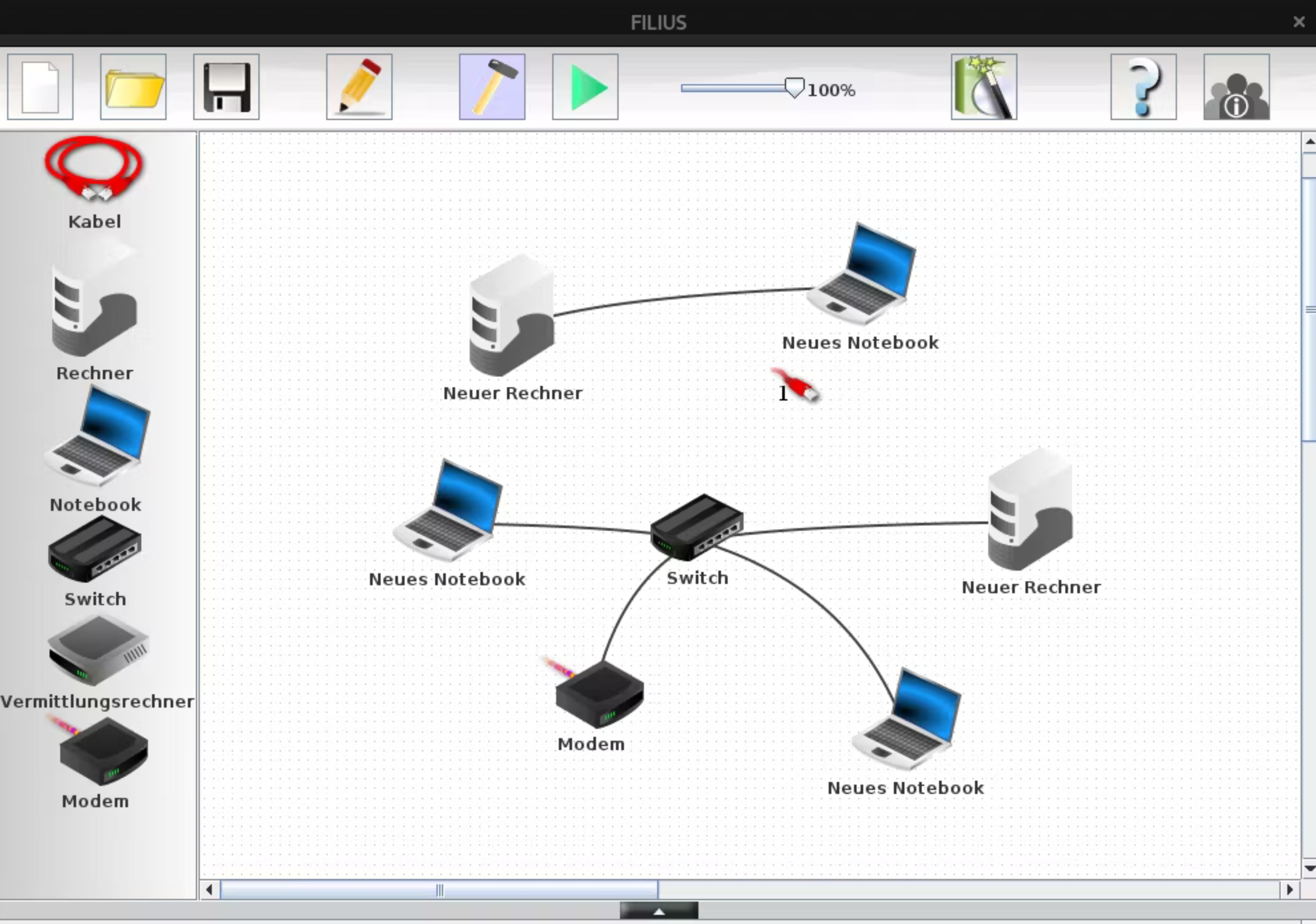Viewport: 1316px width, 924px height.
Task: Expand the bottom properties panel arrow
Action: click(659, 911)
